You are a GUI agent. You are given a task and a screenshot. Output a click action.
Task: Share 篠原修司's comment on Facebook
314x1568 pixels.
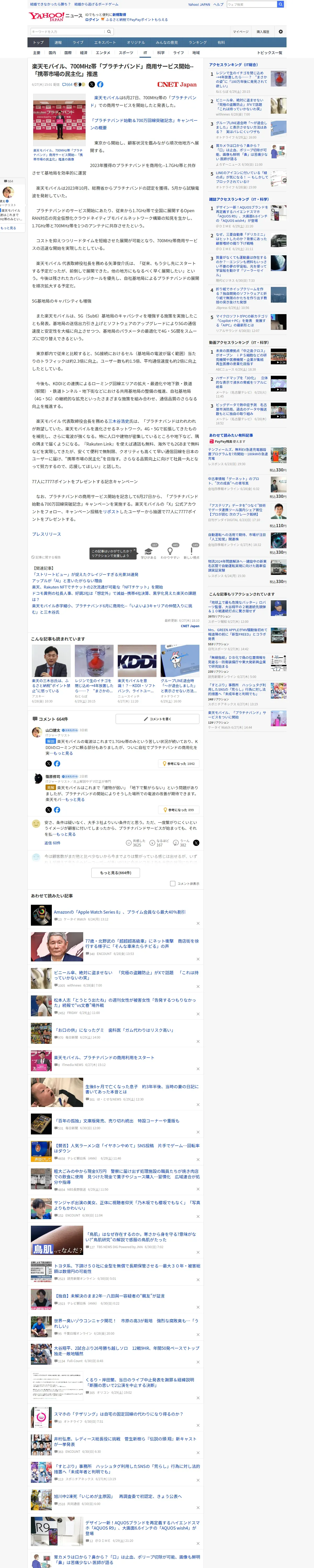(57, 810)
